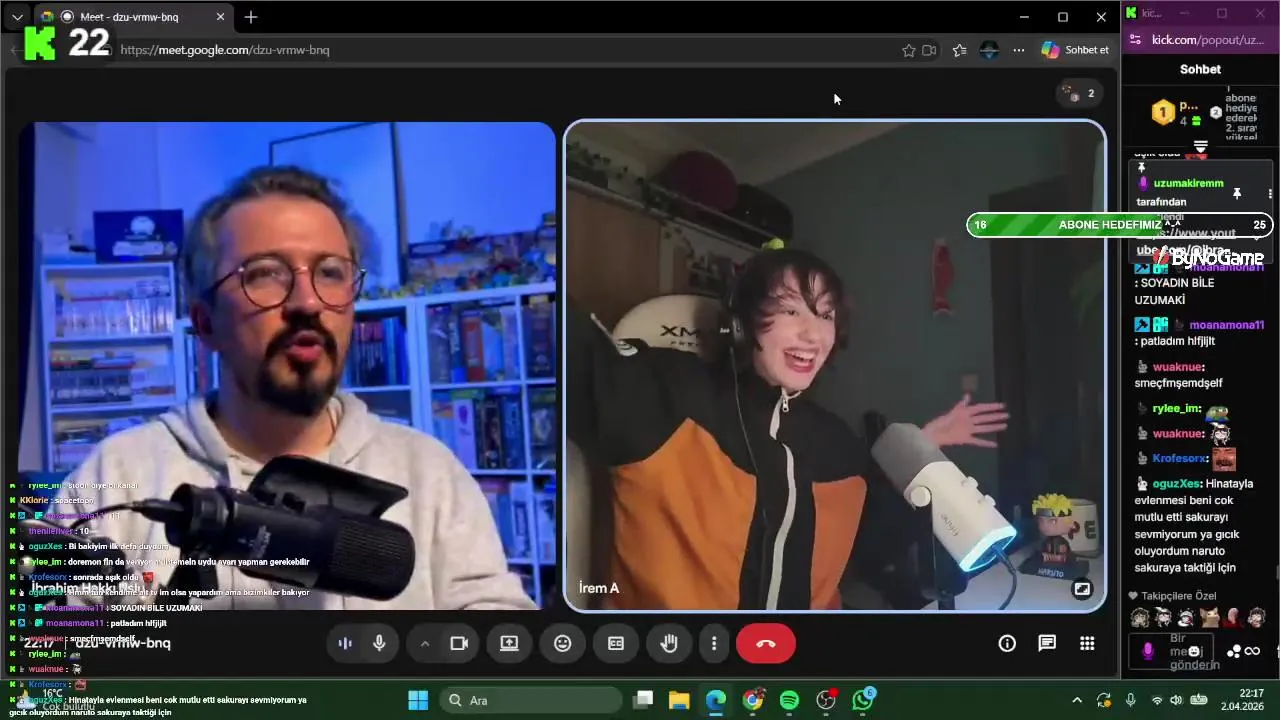The width and height of the screenshot is (1280, 720).
Task: Open browser three-dot settings menu
Action: (1019, 50)
